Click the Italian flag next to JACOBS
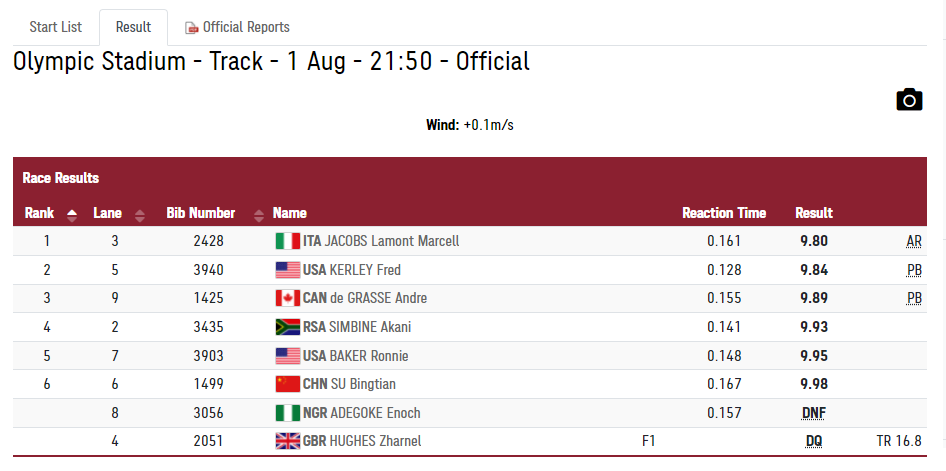This screenshot has height=471, width=946. [288, 241]
